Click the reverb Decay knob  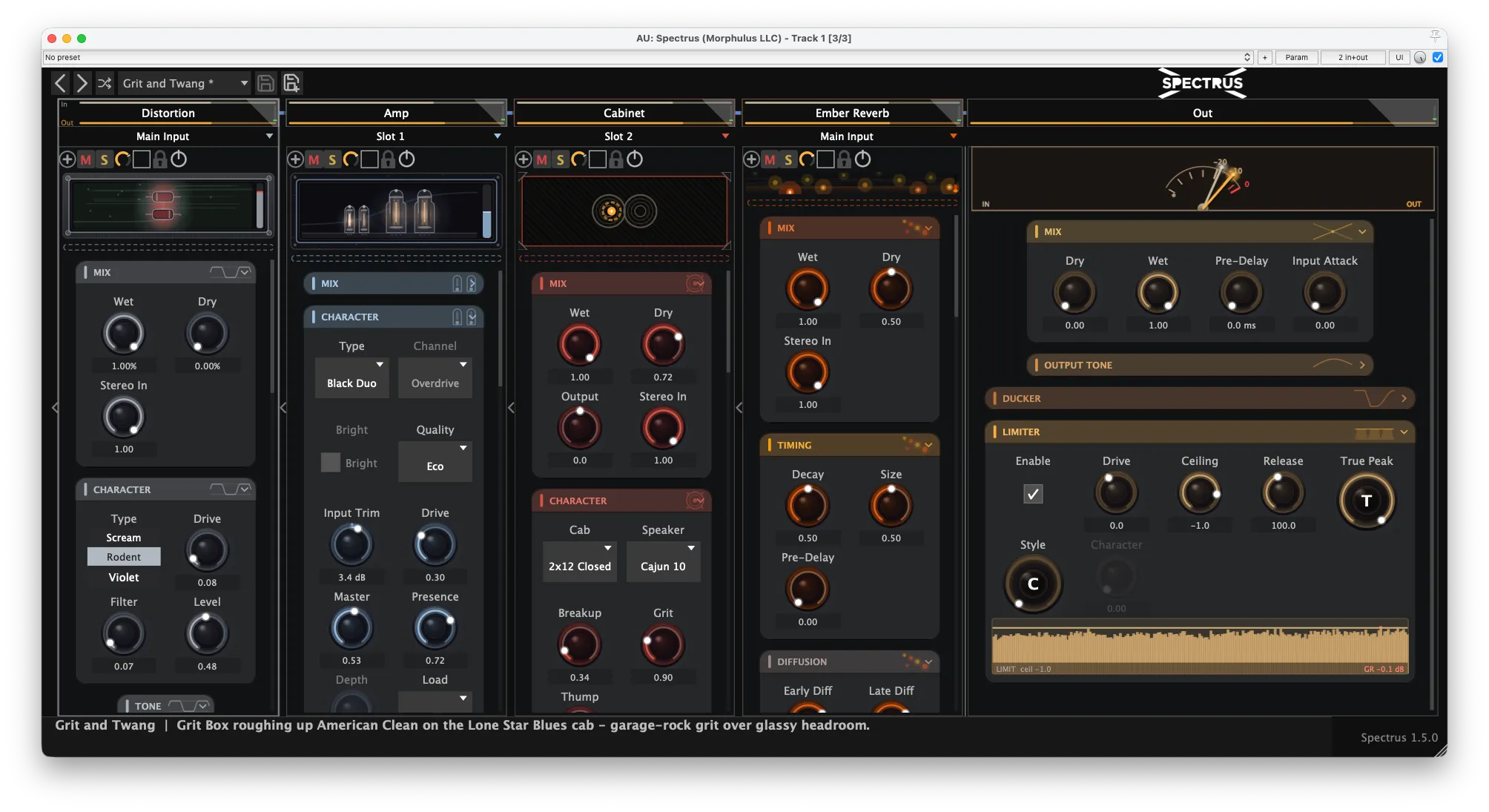(807, 505)
